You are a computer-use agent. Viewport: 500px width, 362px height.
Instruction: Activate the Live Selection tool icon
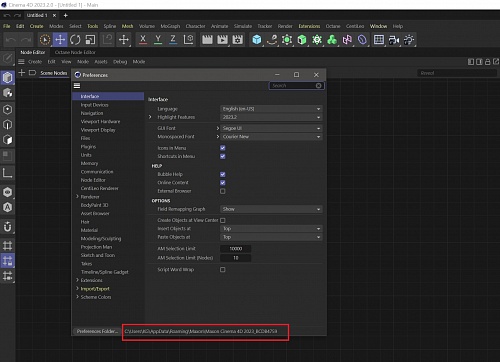[45, 40]
